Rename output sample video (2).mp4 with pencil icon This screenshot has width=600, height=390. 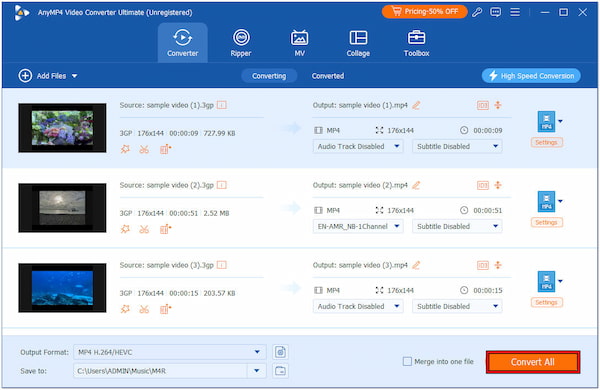point(416,185)
